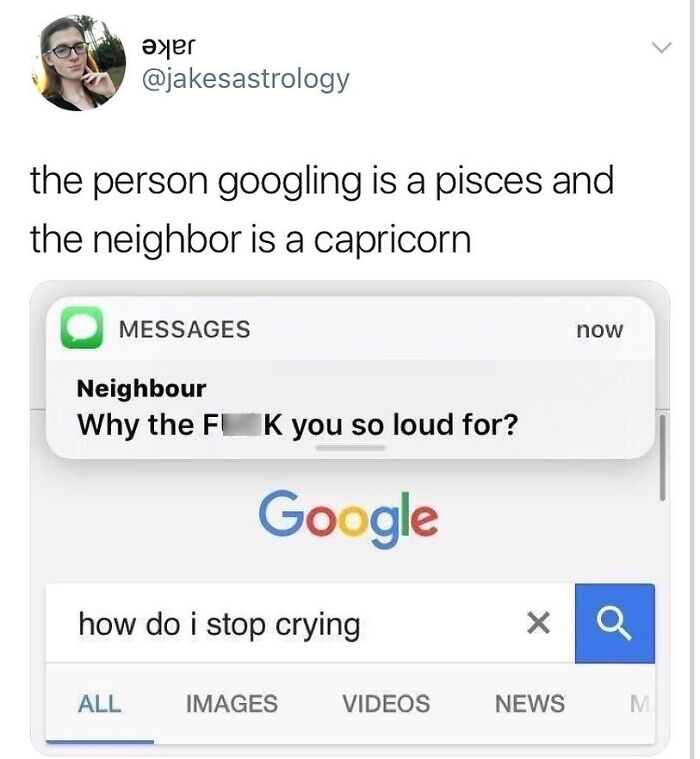Click the MESSAGES notification header label
Screen dimensions: 700x759
pos(184,329)
